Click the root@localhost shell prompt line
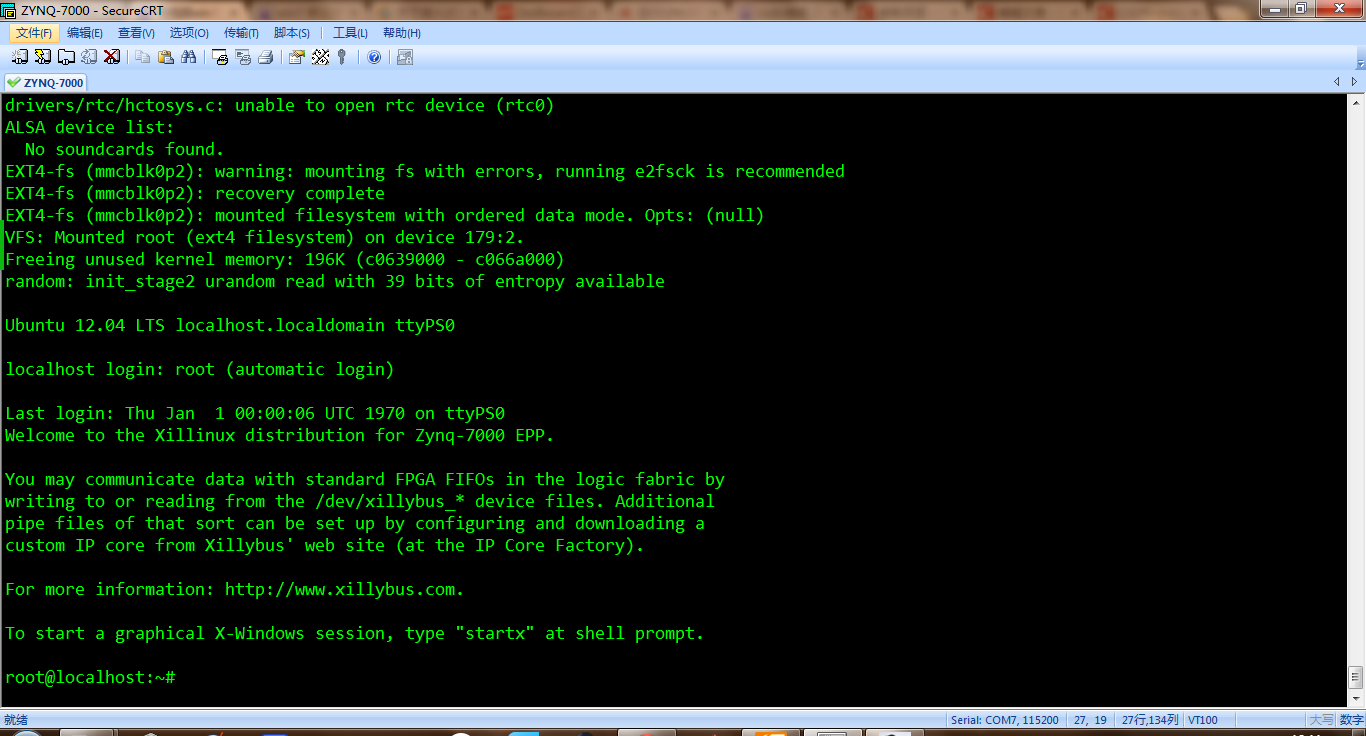This screenshot has height=736, width=1366. click(90, 677)
